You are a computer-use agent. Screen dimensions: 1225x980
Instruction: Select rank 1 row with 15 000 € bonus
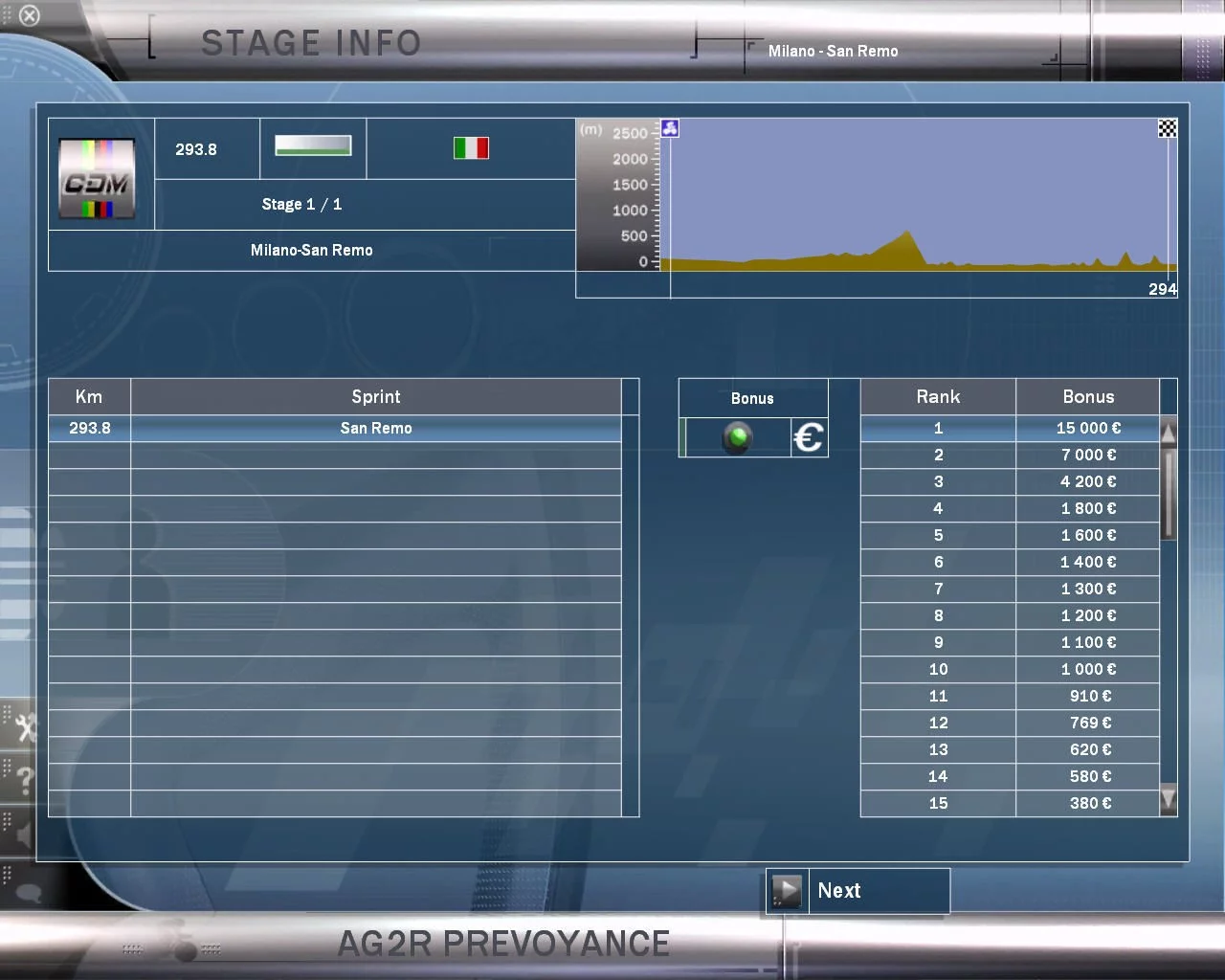click(x=1010, y=428)
